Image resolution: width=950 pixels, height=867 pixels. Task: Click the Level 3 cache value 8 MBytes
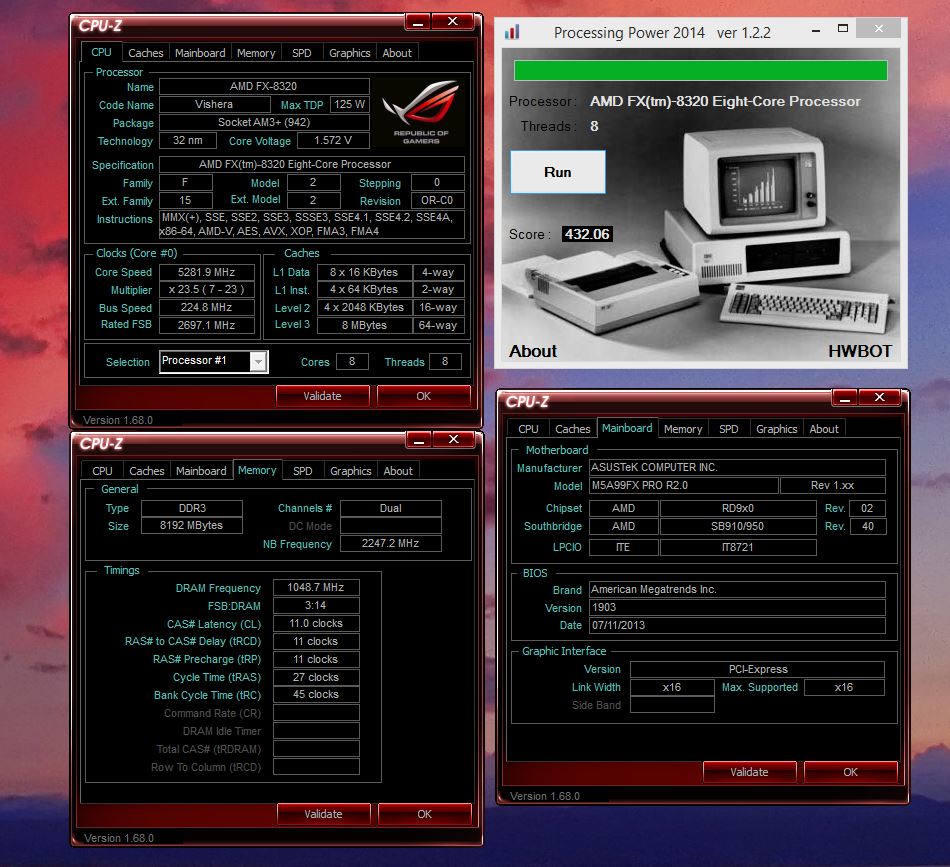tap(364, 325)
